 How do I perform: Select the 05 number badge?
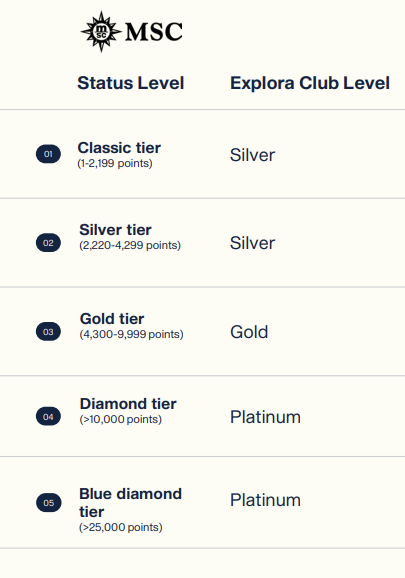(49, 502)
